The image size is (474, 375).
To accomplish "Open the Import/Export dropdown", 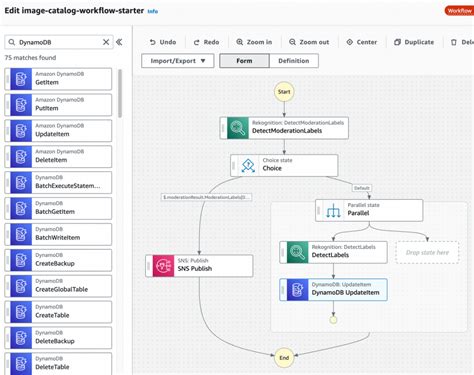I will pyautogui.click(x=178, y=61).
